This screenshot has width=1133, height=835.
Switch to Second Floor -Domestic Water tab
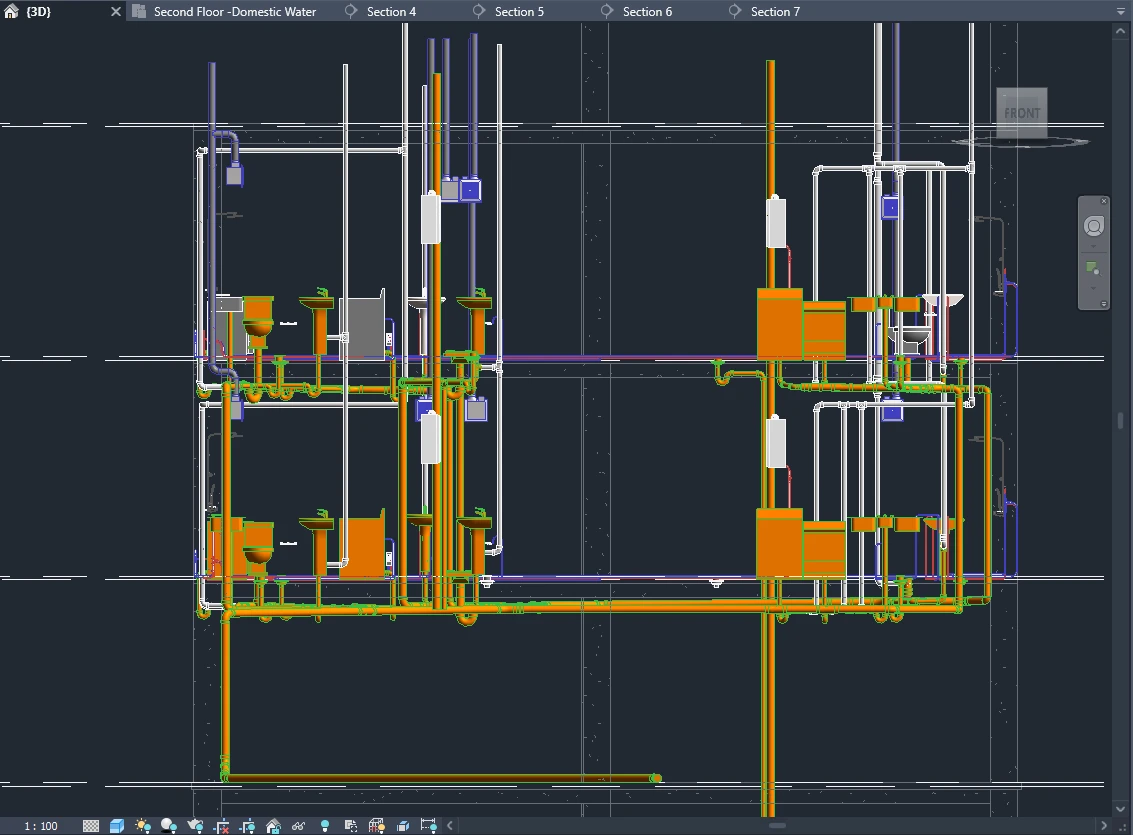(x=234, y=12)
